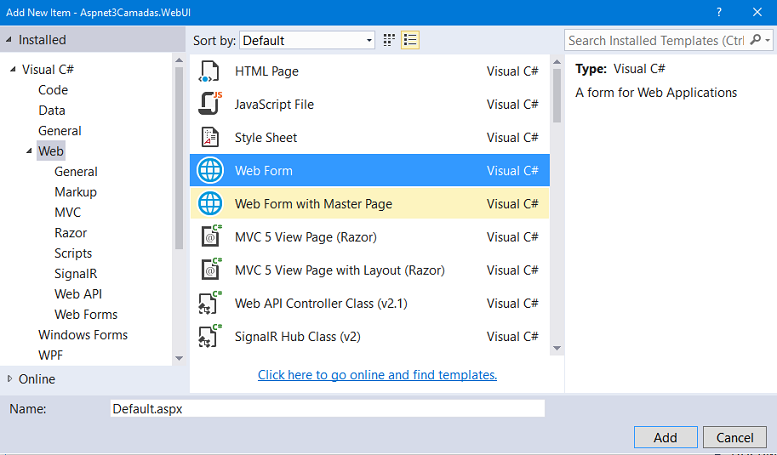Click the HTML Page template icon
The image size is (777, 455).
pyautogui.click(x=210, y=71)
